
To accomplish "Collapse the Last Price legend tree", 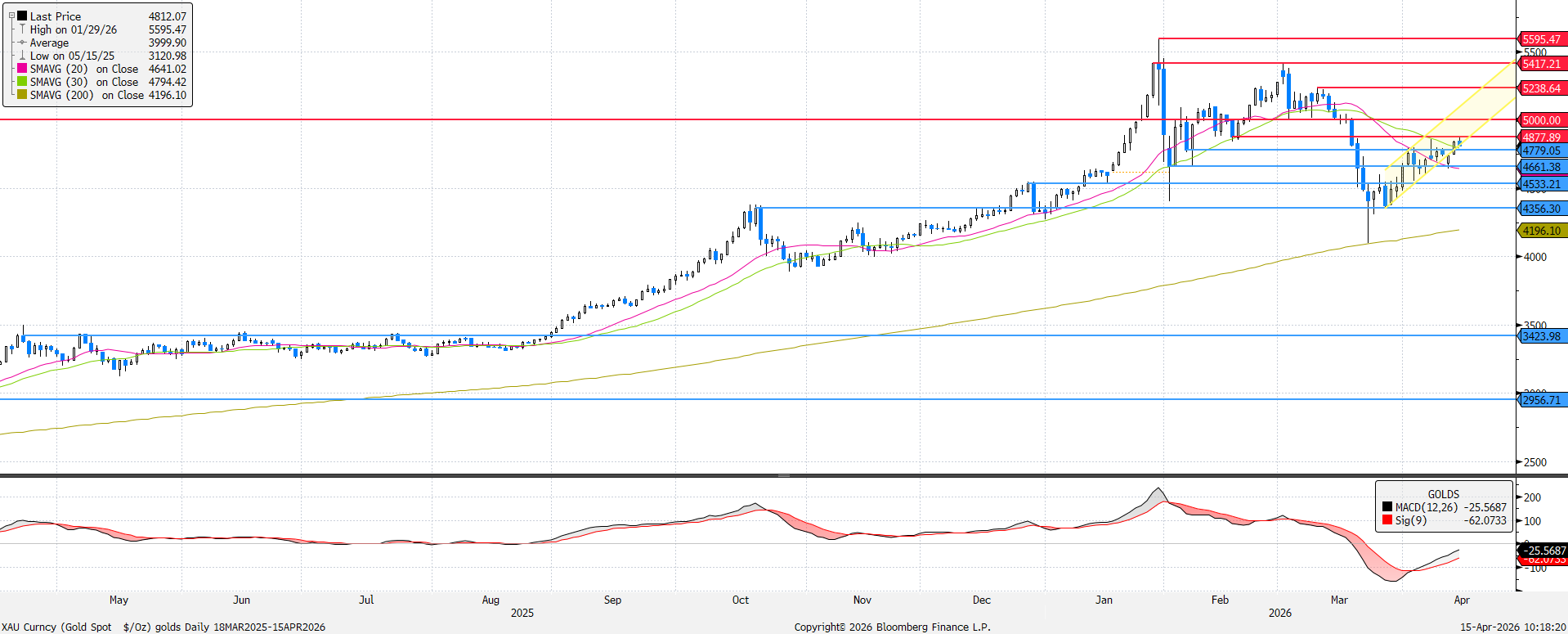I will tap(11, 16).
